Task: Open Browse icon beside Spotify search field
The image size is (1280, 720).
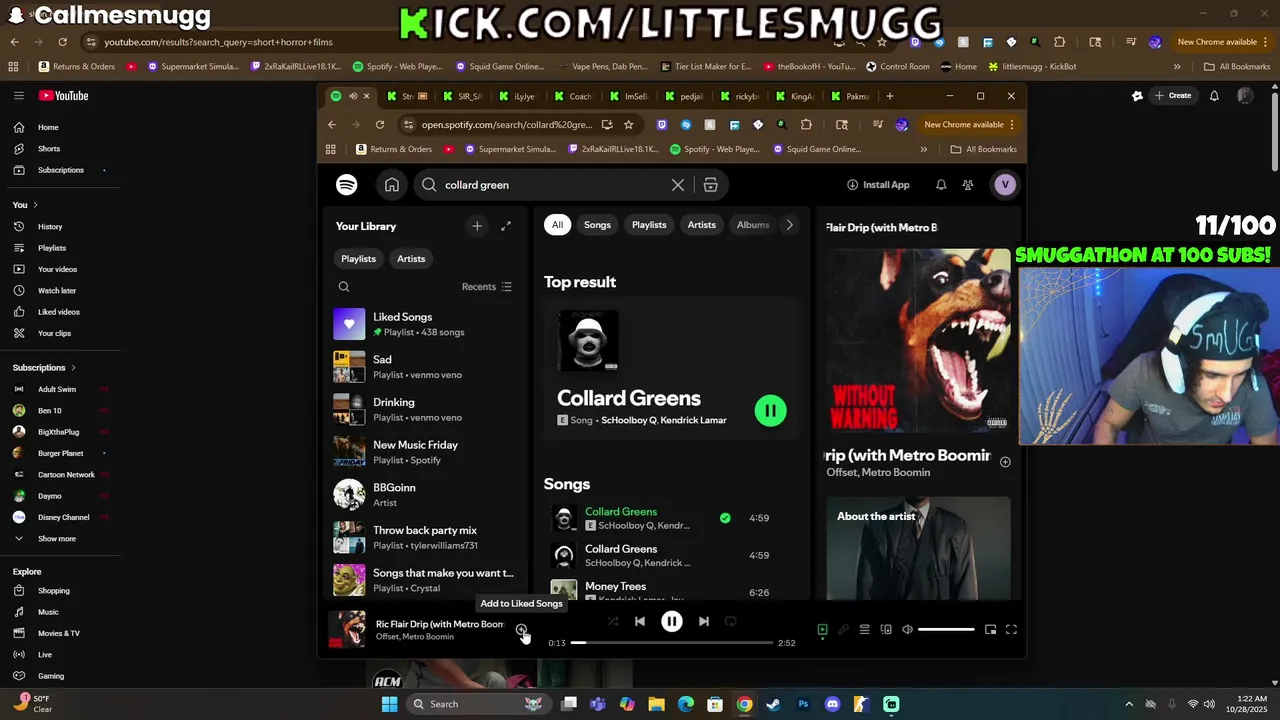Action: [711, 185]
